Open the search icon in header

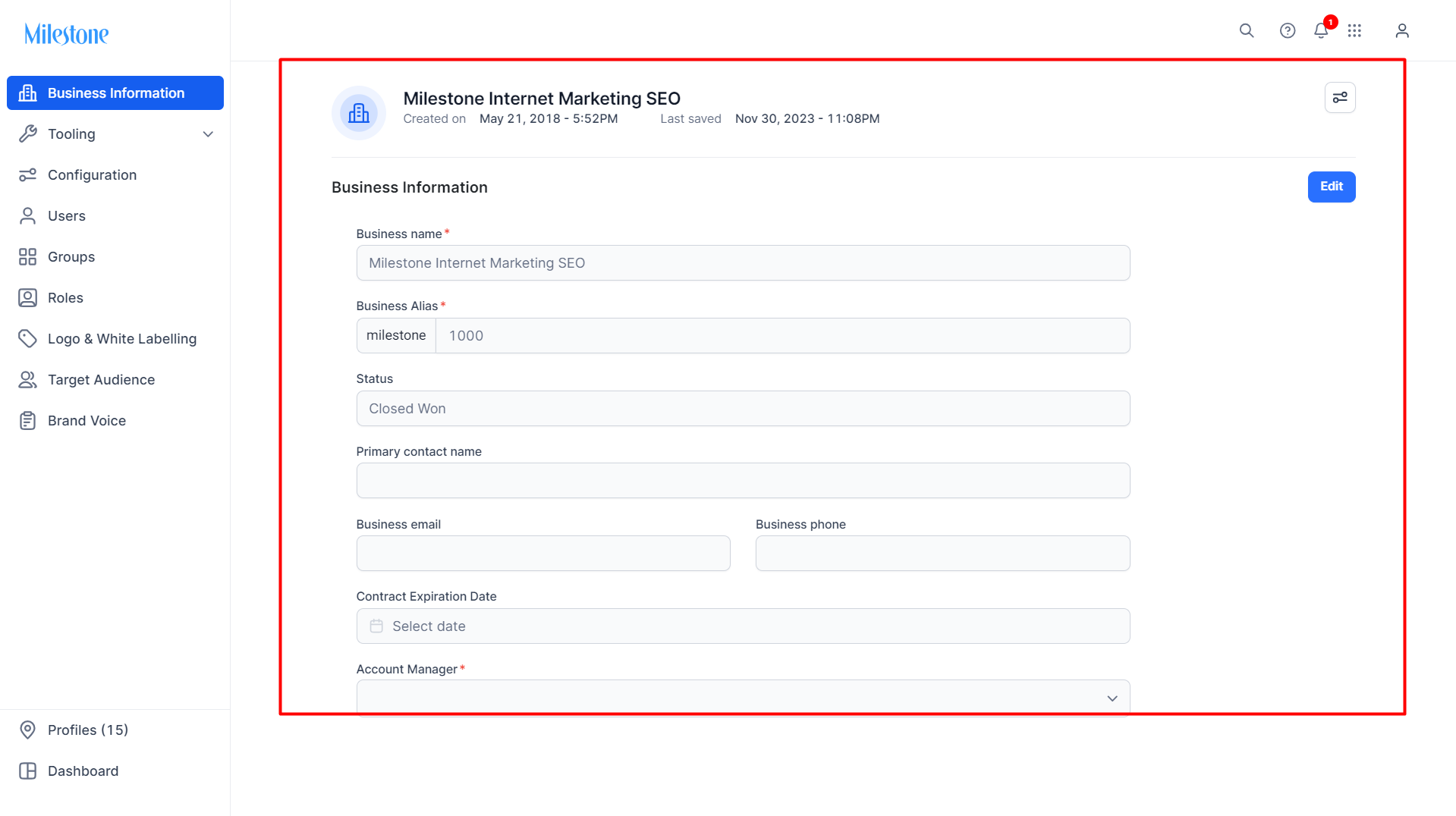pyautogui.click(x=1247, y=30)
